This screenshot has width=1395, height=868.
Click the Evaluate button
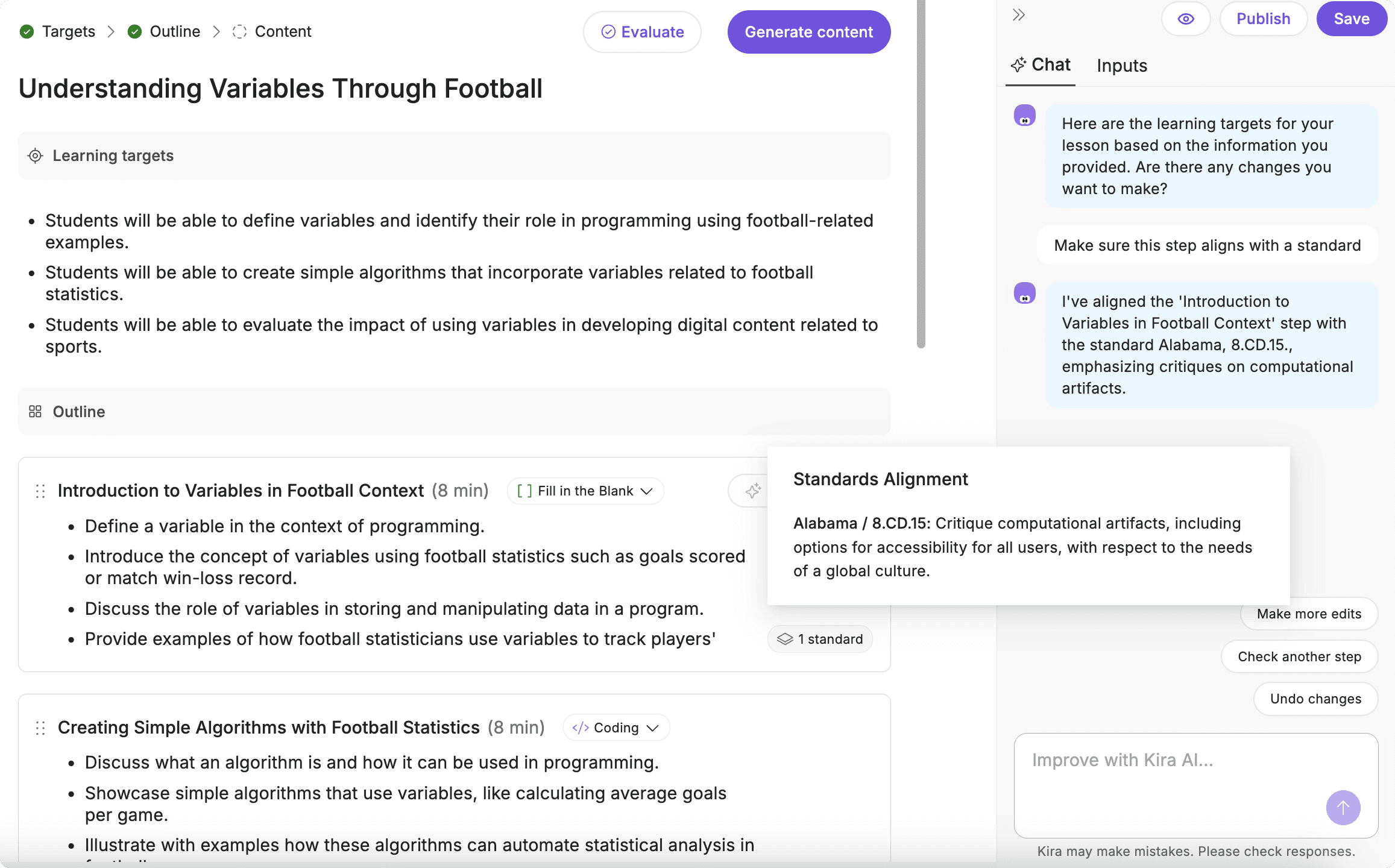point(642,33)
